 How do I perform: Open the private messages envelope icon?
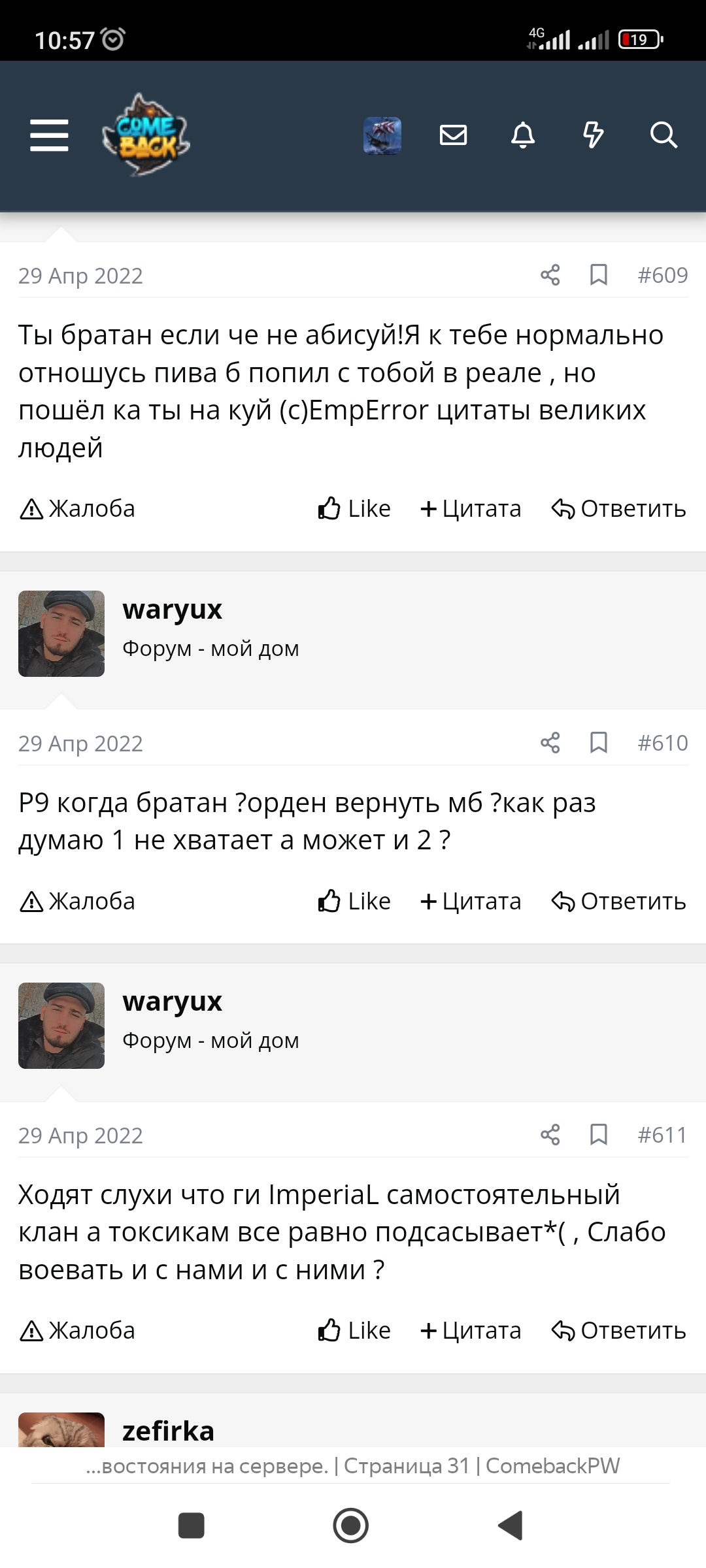[453, 135]
